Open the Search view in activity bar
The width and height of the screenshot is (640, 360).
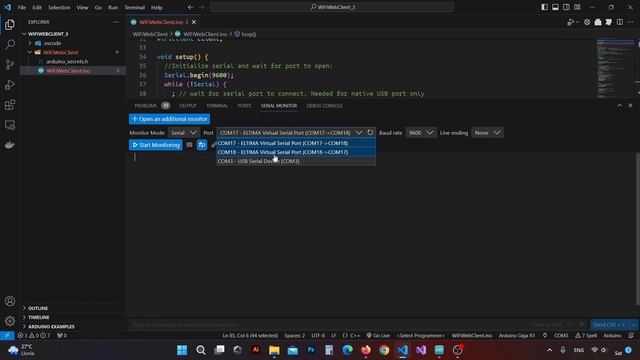coord(10,44)
